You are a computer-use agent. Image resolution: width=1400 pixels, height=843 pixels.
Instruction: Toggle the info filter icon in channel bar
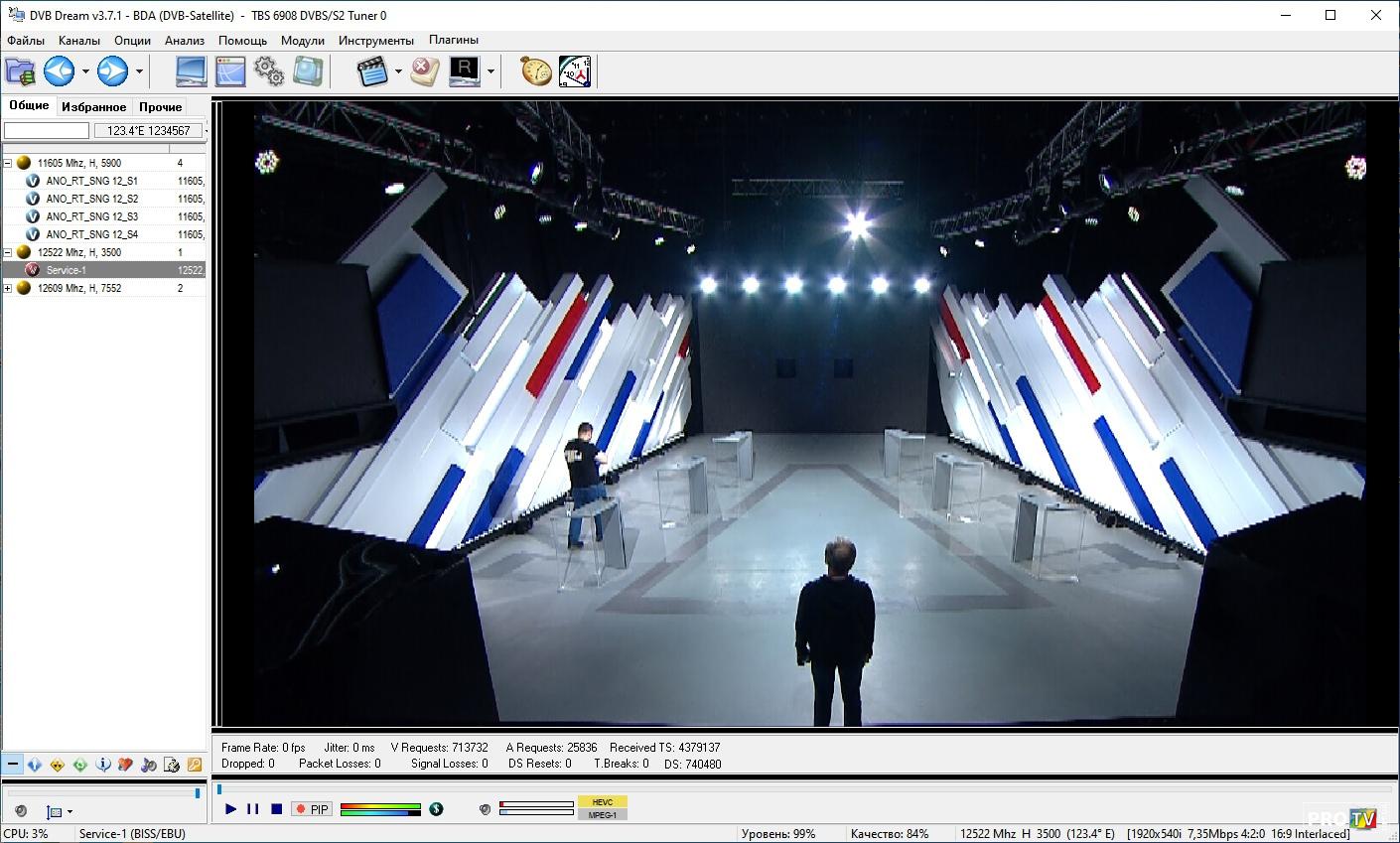pos(102,765)
